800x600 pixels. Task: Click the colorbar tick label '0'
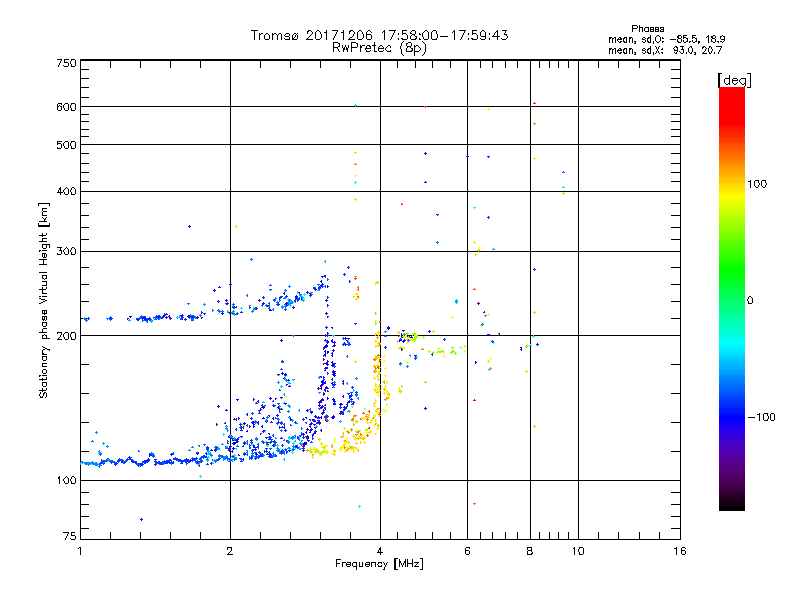pyautogui.click(x=750, y=301)
